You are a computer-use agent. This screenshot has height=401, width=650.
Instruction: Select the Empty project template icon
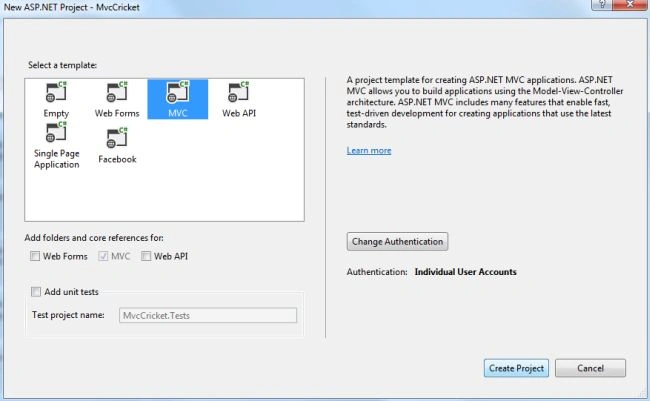(x=56, y=92)
